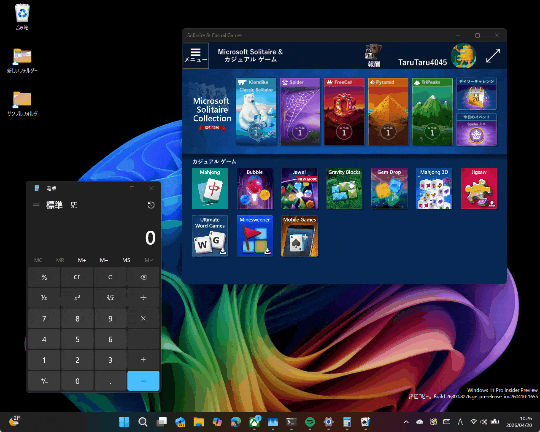Click the C clear key in Calculator

[110, 277]
